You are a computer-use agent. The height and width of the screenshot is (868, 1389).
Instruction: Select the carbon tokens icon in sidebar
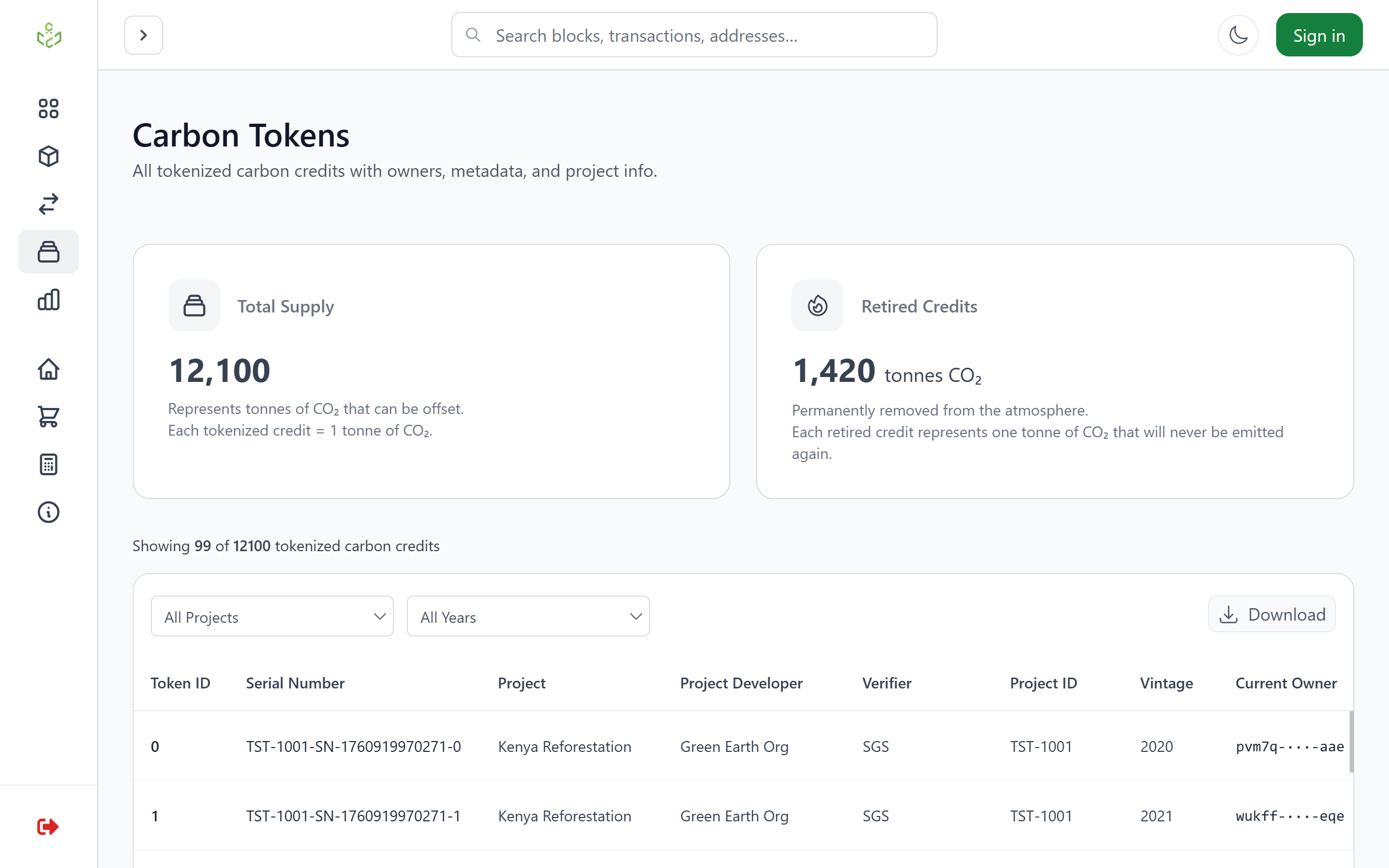(x=48, y=252)
